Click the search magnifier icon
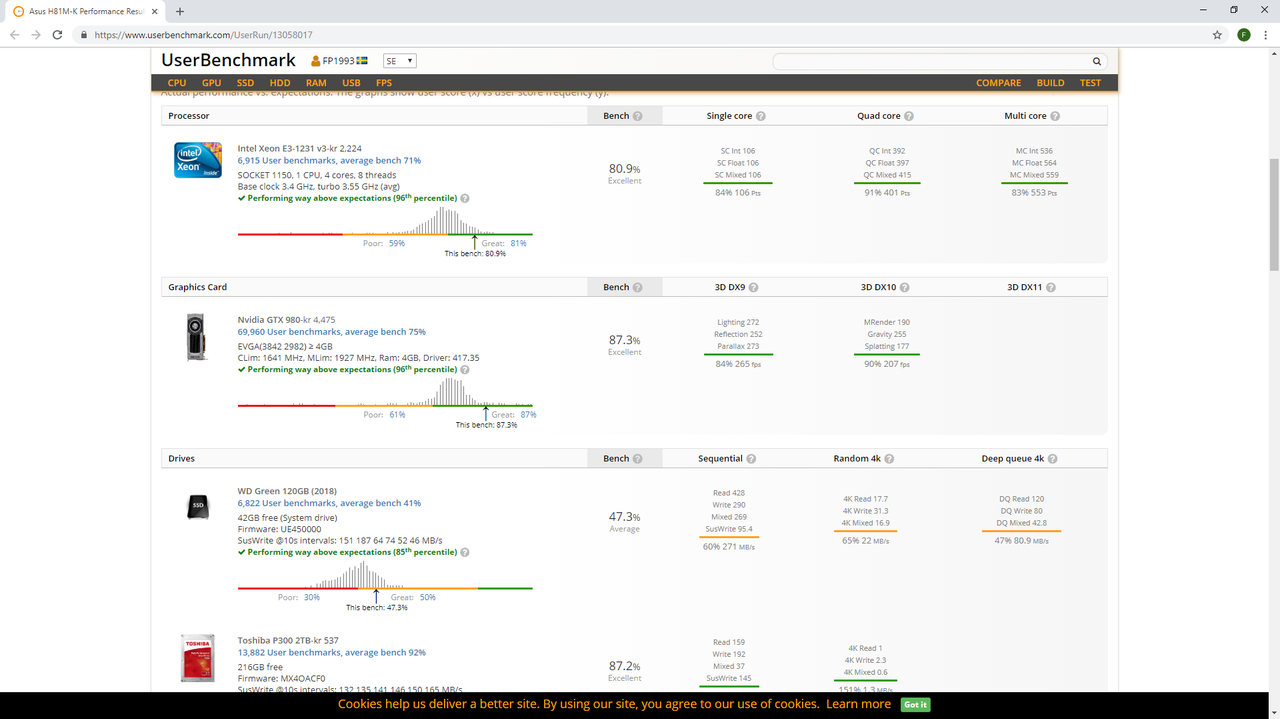1280x719 pixels. (1097, 61)
